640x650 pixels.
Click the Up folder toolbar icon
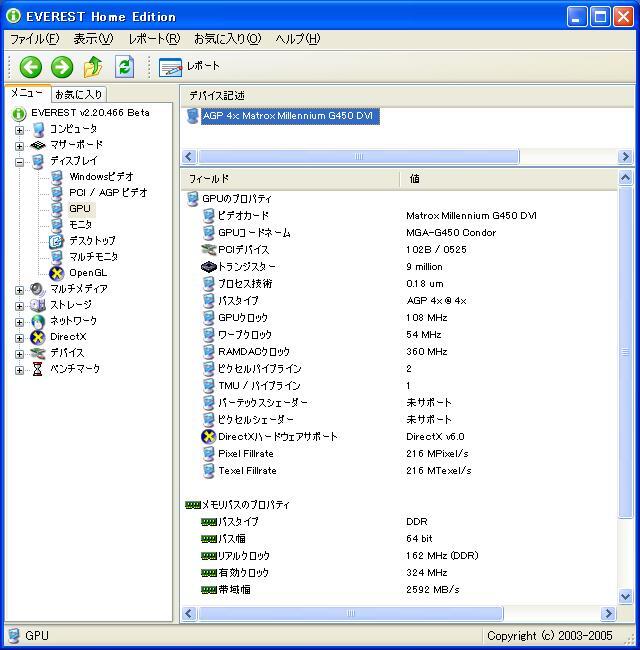coord(93,67)
